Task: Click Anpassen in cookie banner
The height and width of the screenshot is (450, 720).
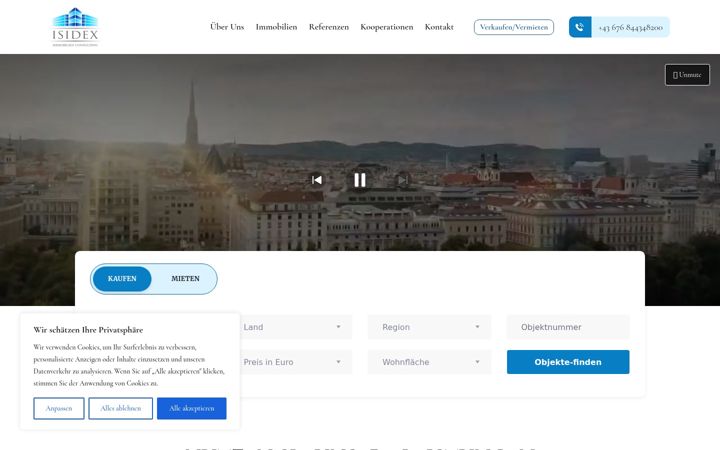Action: coord(59,408)
